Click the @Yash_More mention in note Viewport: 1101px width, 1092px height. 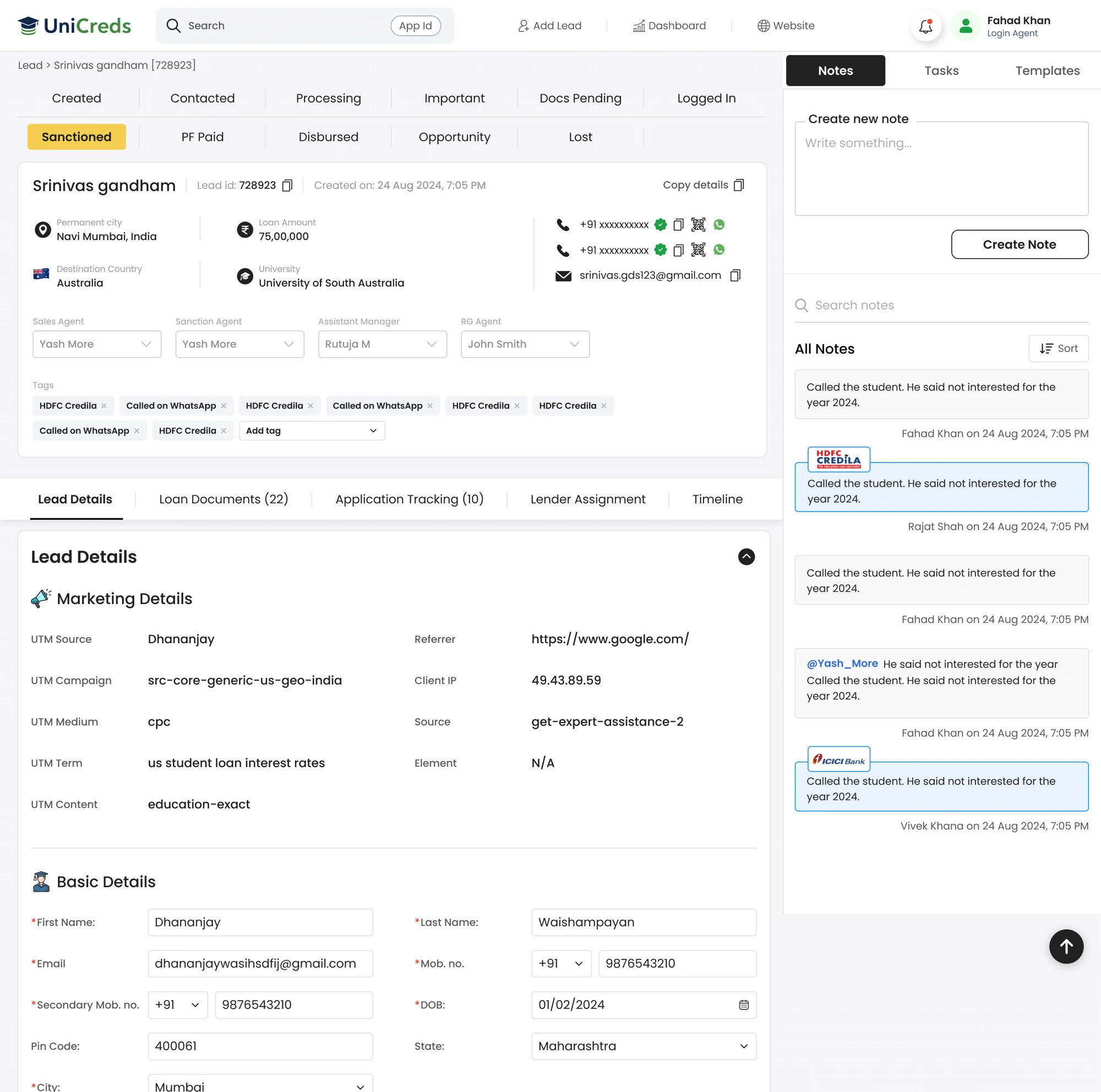(x=842, y=664)
